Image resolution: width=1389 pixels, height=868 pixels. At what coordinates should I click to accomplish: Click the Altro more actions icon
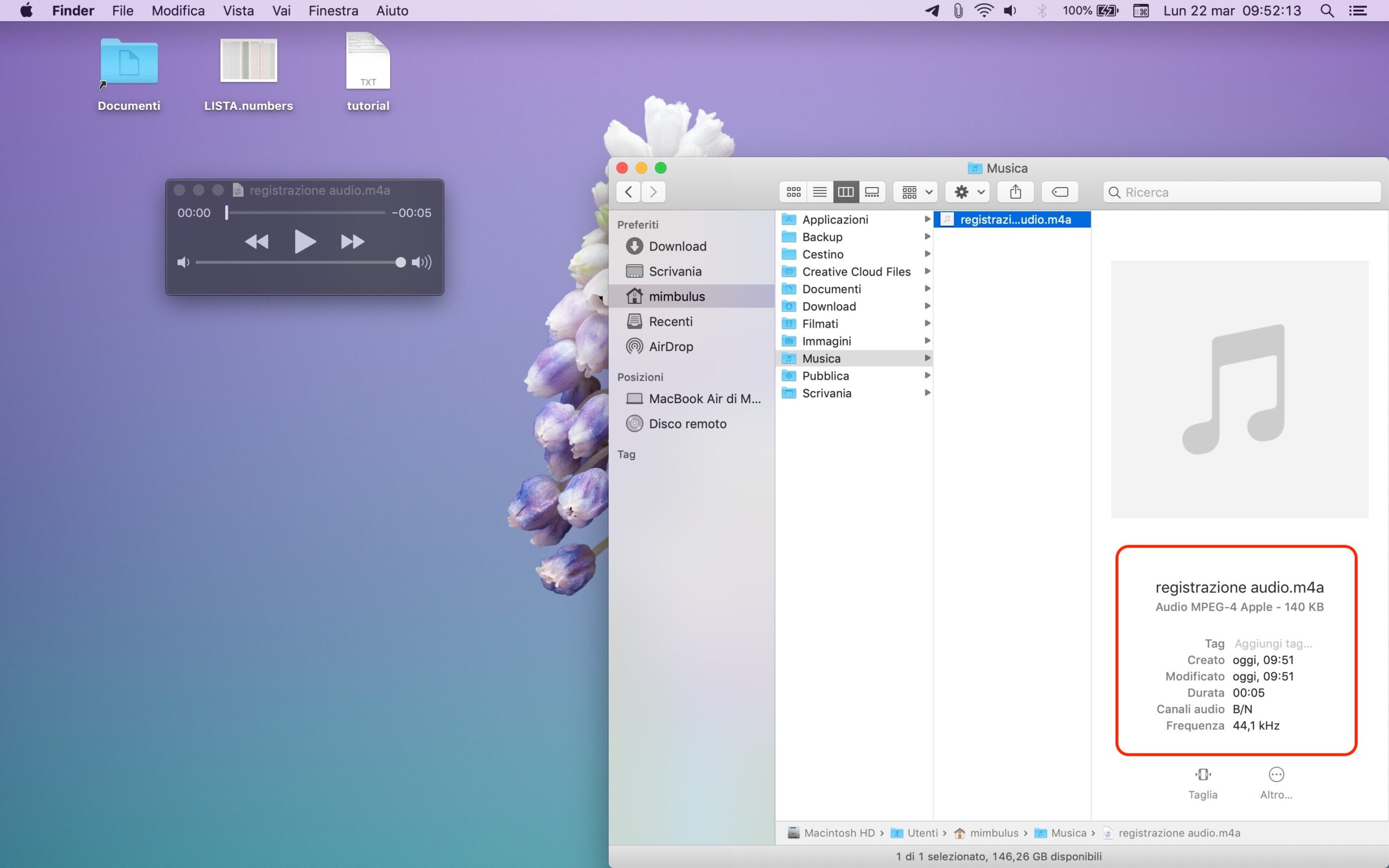pos(1276,775)
